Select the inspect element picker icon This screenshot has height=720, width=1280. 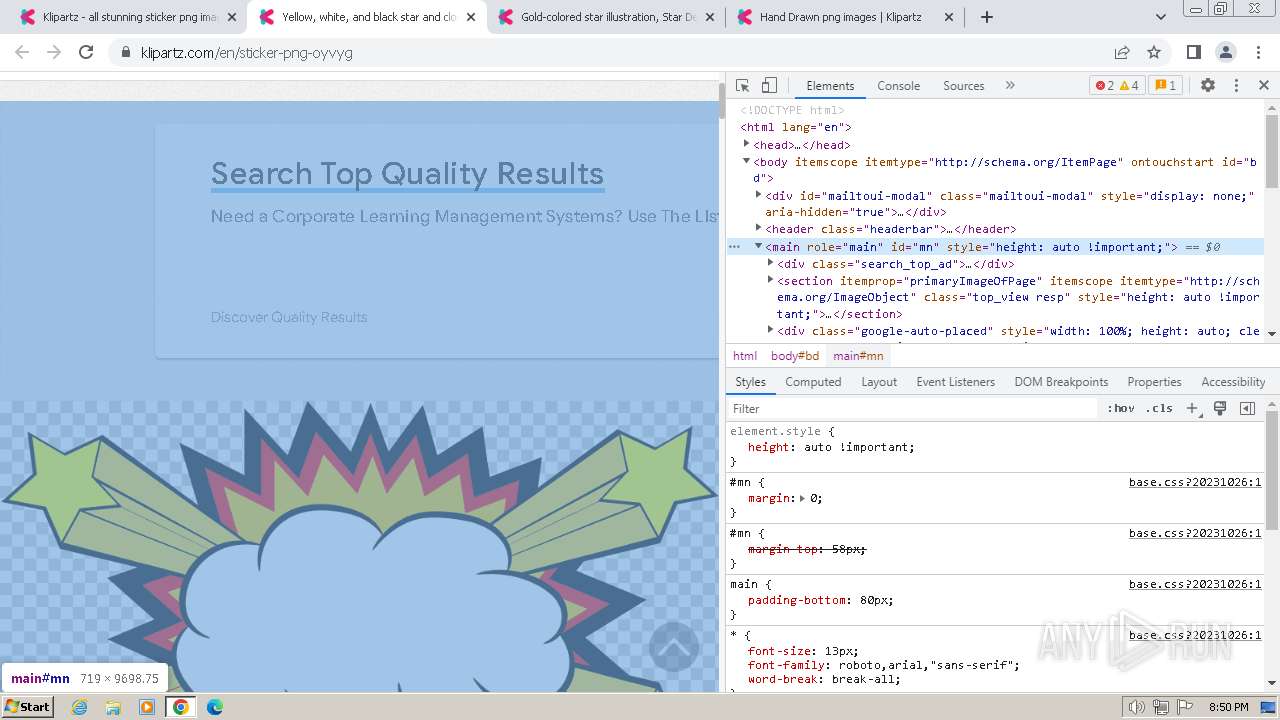point(742,85)
